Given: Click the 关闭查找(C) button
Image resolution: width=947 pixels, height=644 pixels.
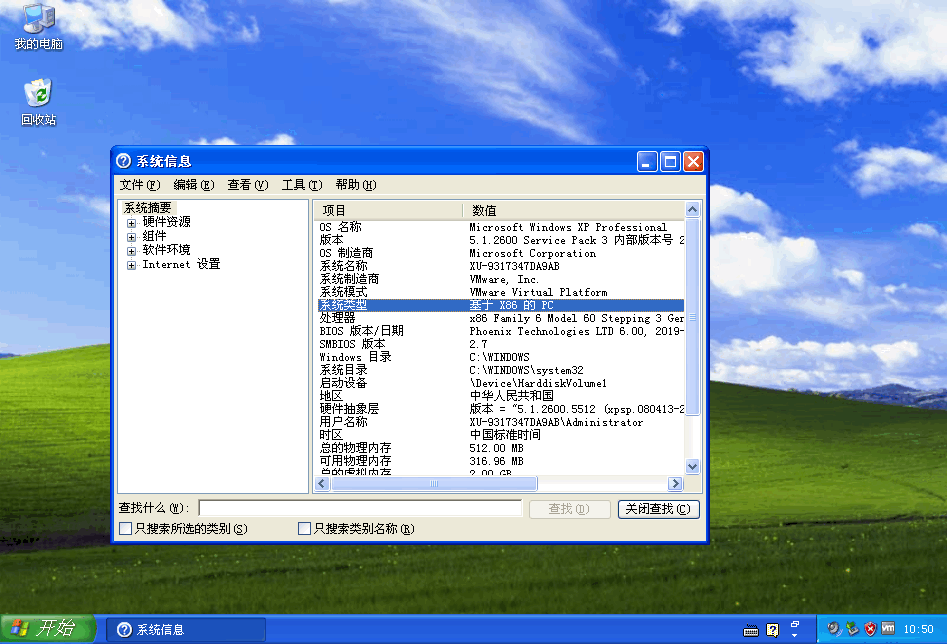Looking at the screenshot, I should coord(658,509).
